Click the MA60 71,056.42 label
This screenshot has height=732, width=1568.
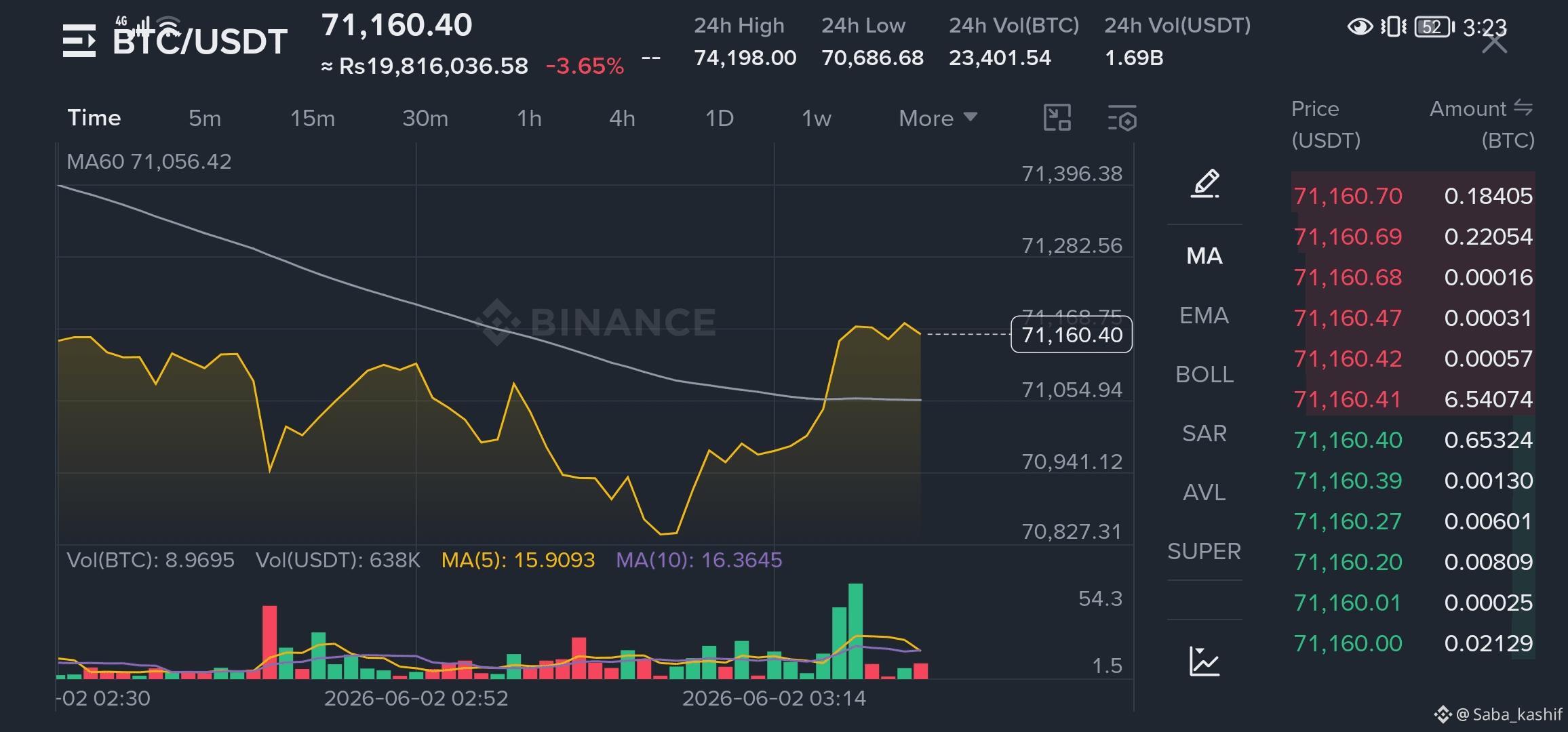click(x=149, y=162)
